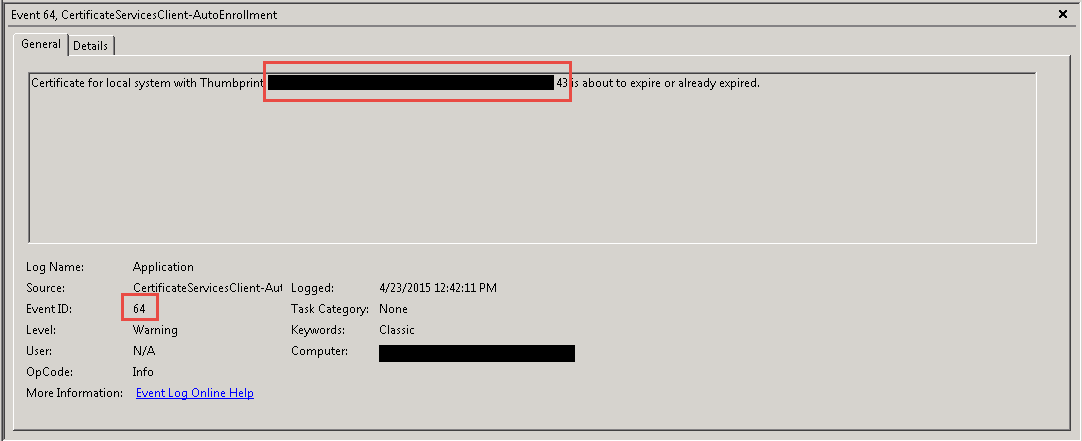Open the Event Log Online Help link
The width and height of the screenshot is (1082, 441).
click(195, 393)
